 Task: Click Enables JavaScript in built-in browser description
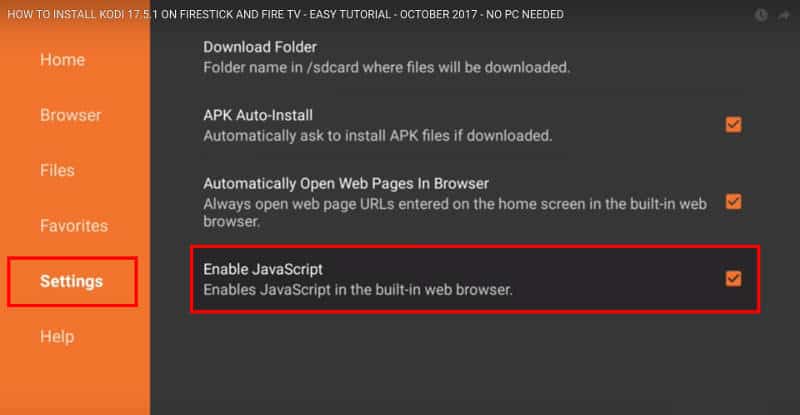358,290
